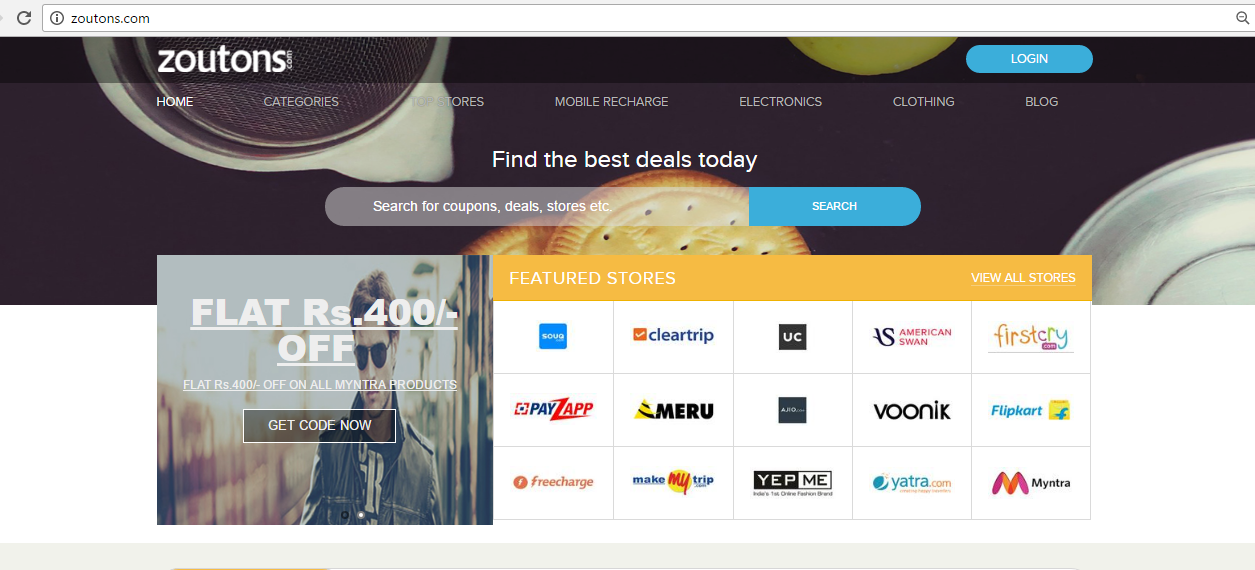Open the TOP STORES menu
This screenshot has height=570, width=1255.
click(447, 101)
